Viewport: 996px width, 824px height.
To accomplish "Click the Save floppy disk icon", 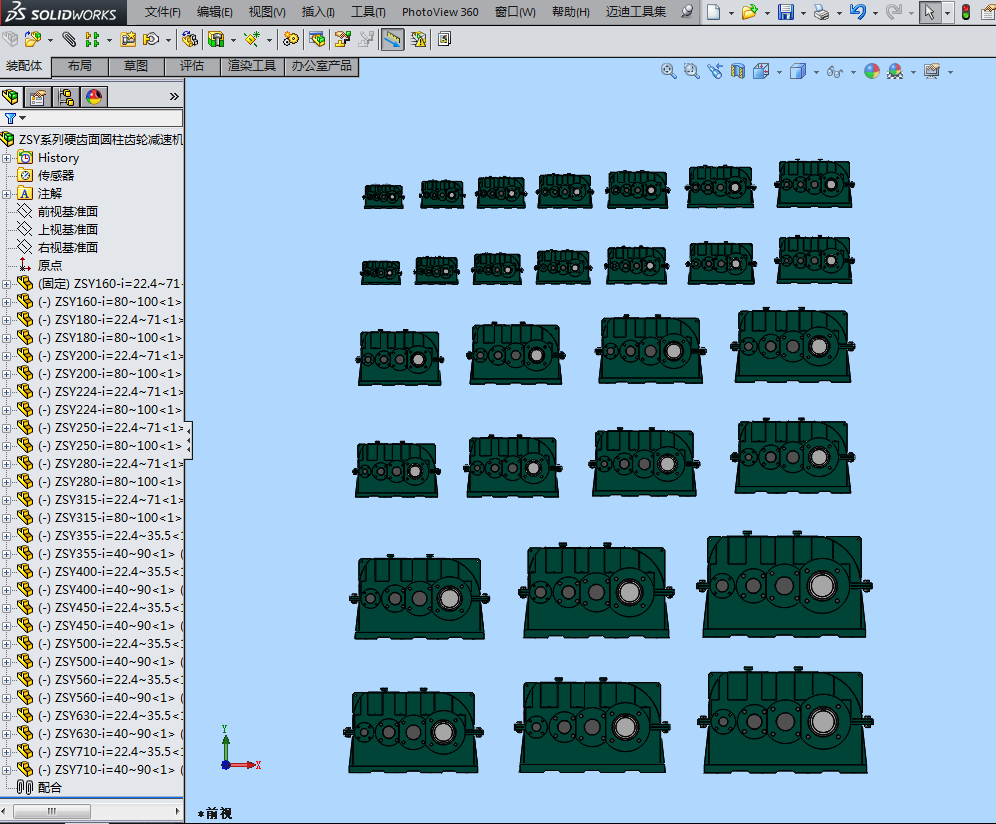I will 786,11.
